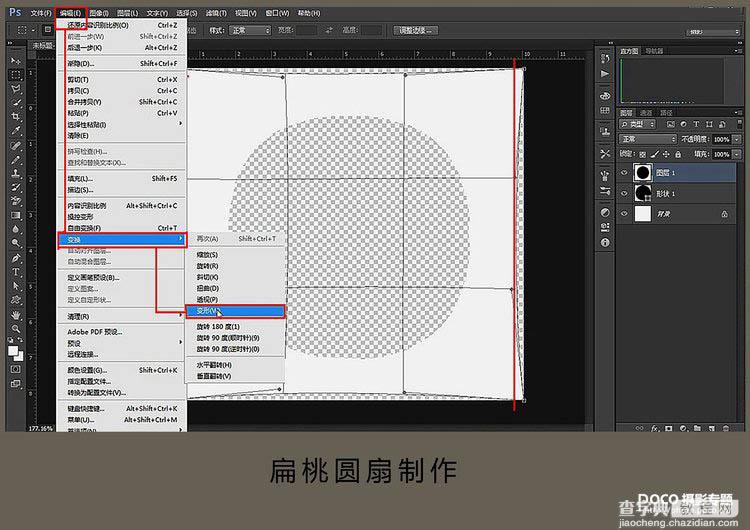This screenshot has height=530, width=750.
Task: Select the Move tool
Action: 16,61
